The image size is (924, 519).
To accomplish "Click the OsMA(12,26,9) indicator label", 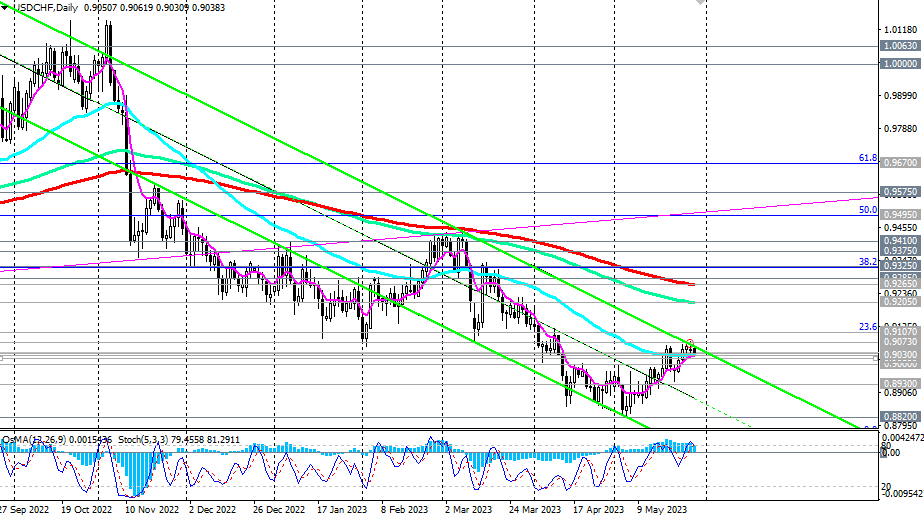I will (x=34, y=440).
